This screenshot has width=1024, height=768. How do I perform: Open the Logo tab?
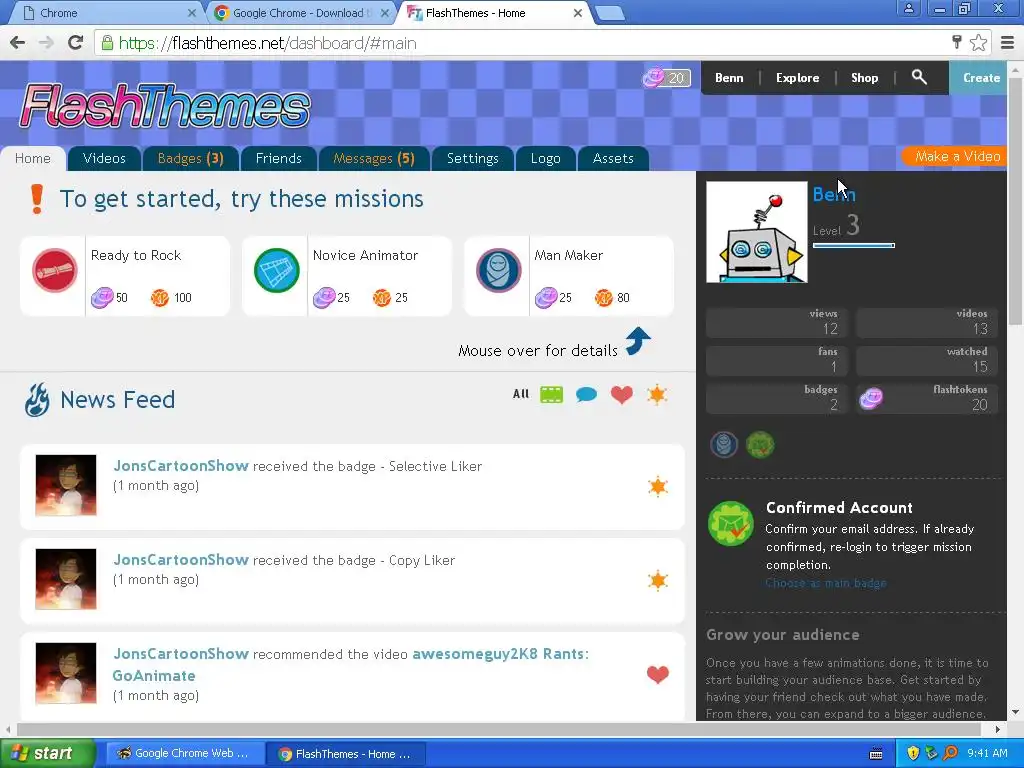(546, 159)
